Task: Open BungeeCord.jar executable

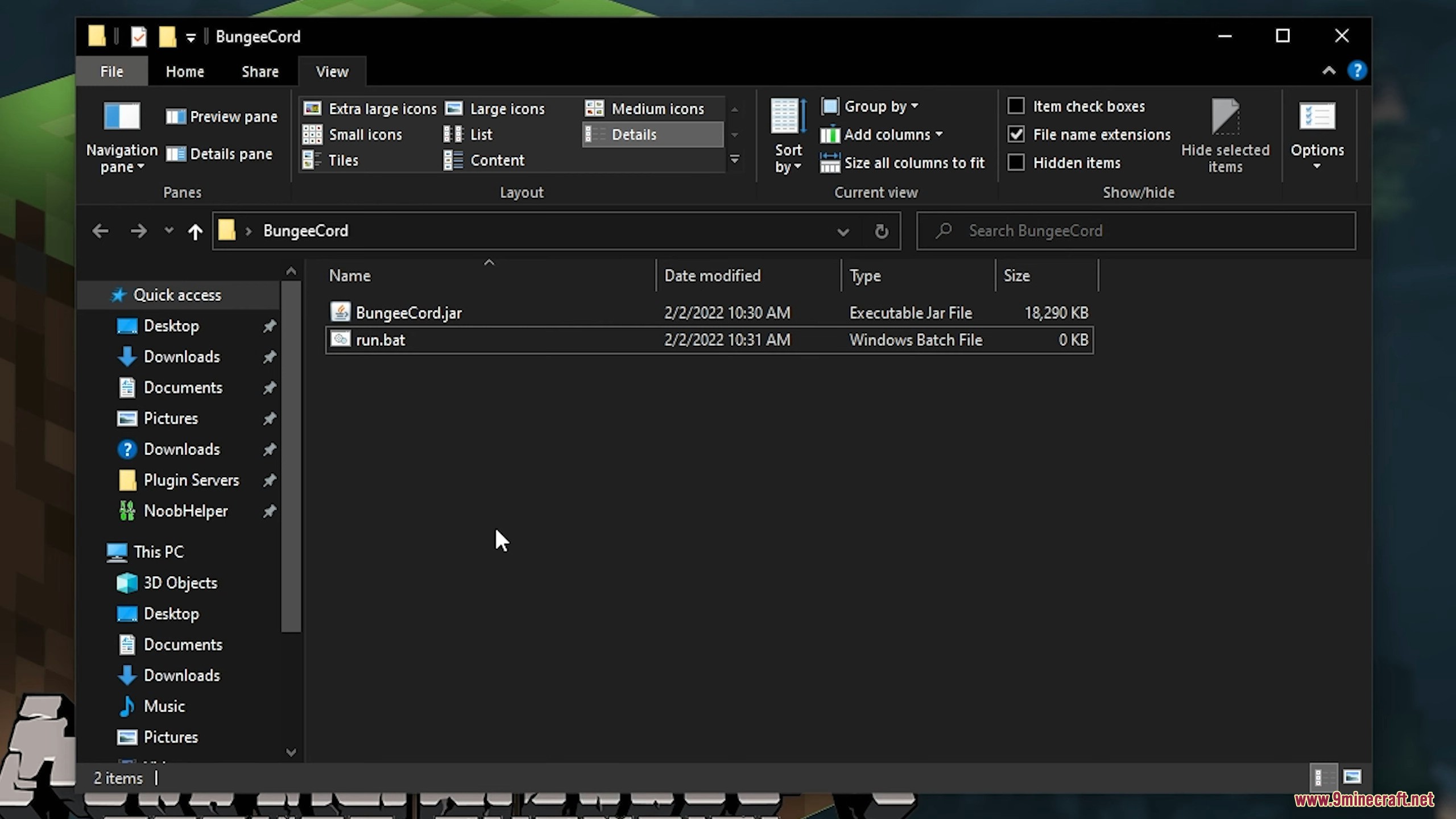Action: (408, 312)
